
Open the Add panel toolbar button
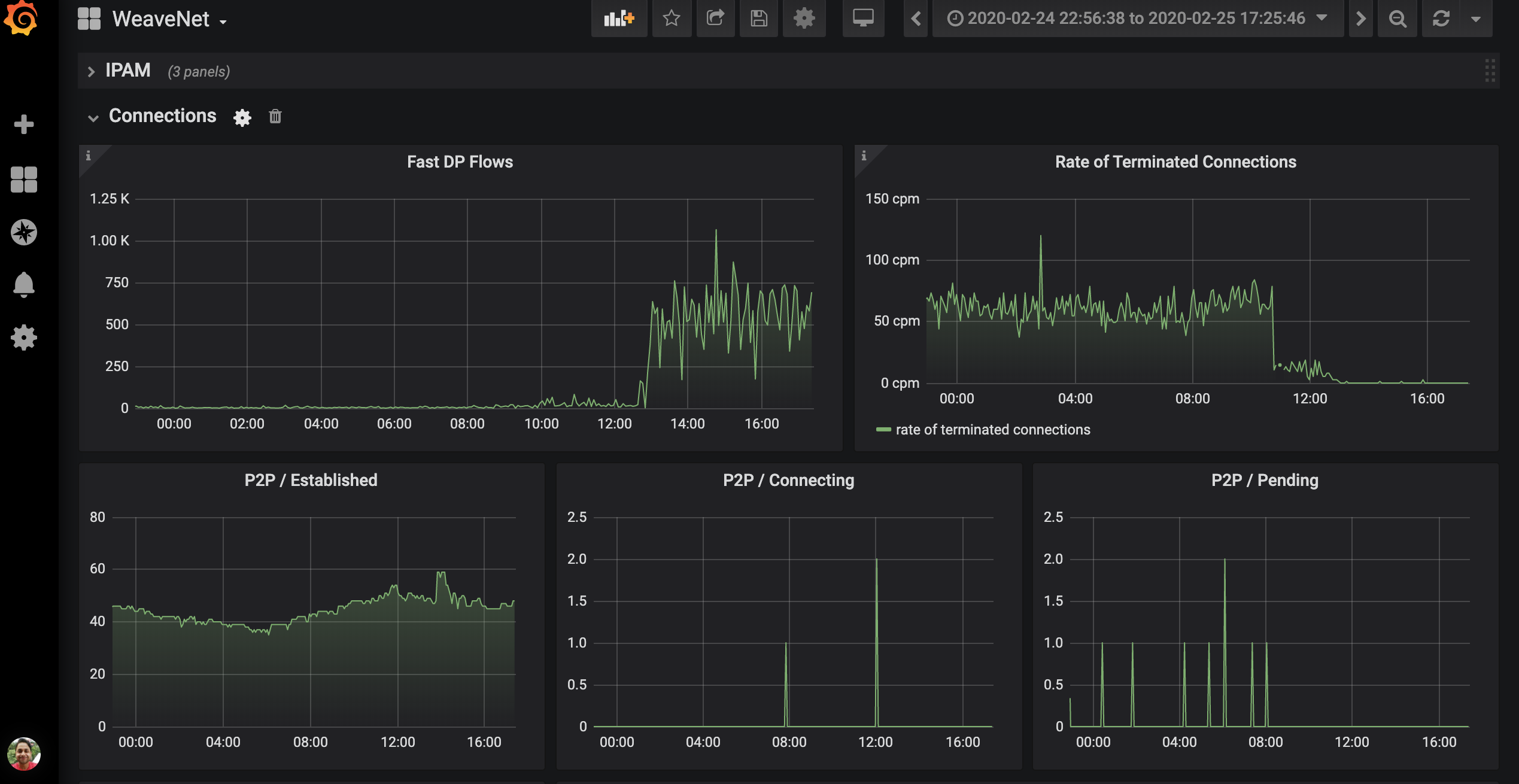(x=618, y=19)
